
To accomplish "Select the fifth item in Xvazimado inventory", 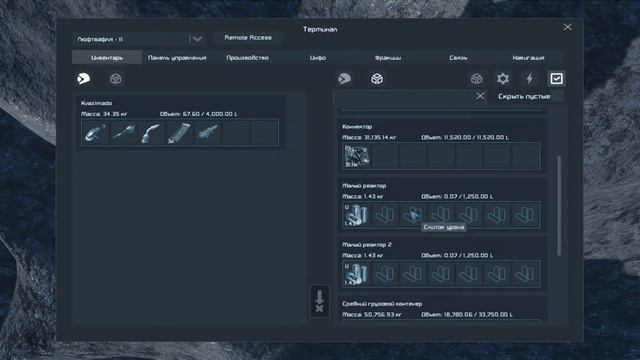I will 208,132.
